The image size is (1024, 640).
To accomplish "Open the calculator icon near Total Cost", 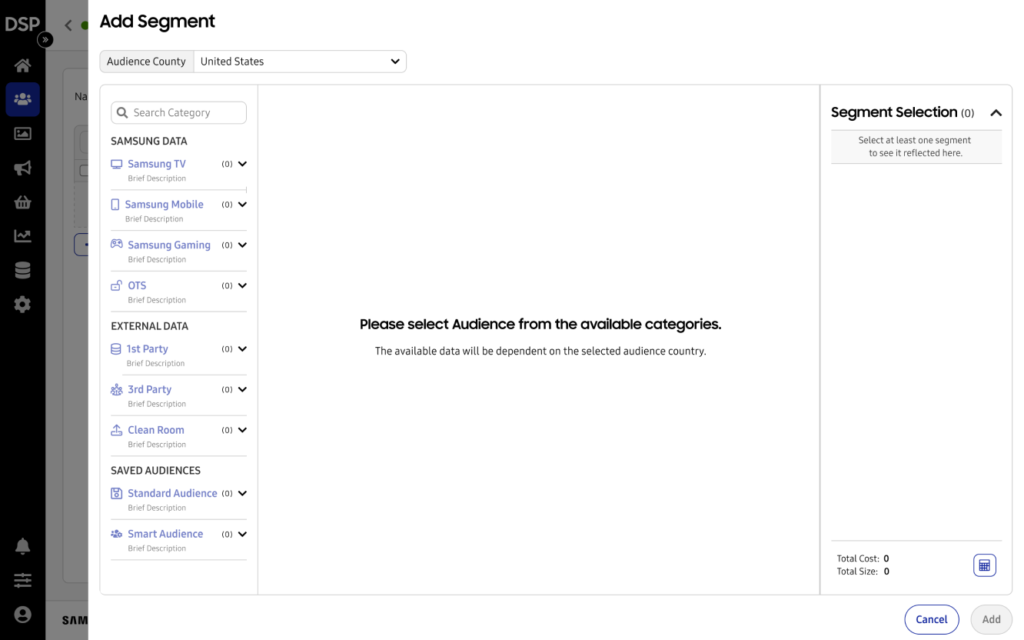I will pos(984,566).
